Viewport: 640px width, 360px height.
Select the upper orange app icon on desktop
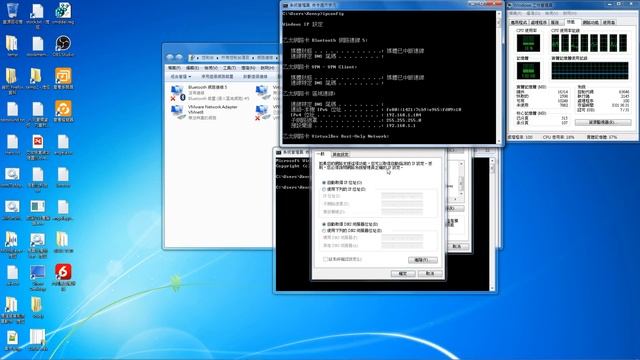(63, 76)
